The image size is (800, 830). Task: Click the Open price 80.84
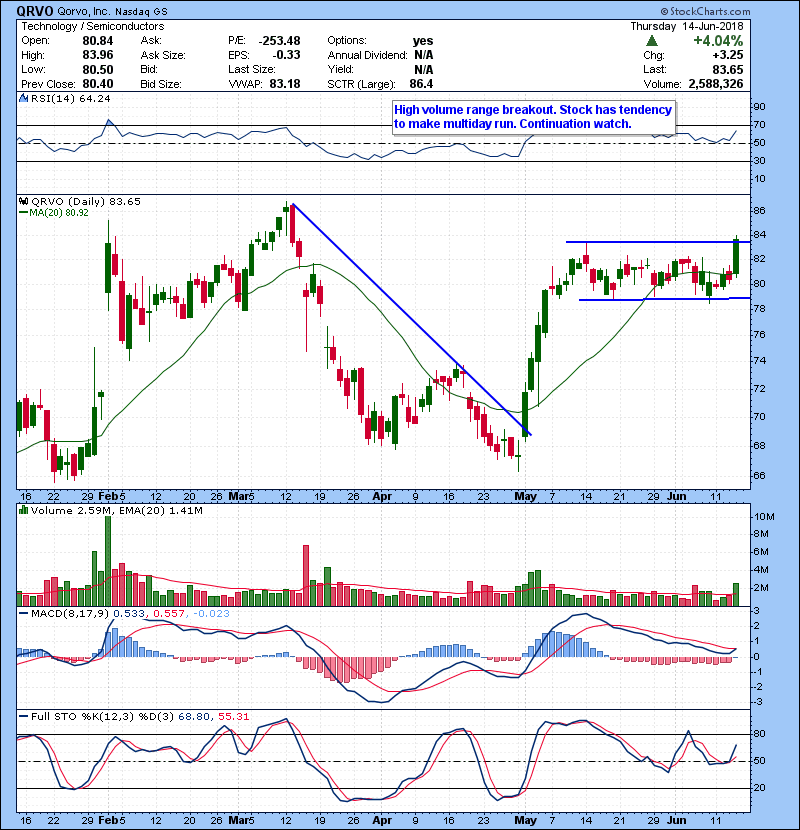pyautogui.click(x=97, y=41)
